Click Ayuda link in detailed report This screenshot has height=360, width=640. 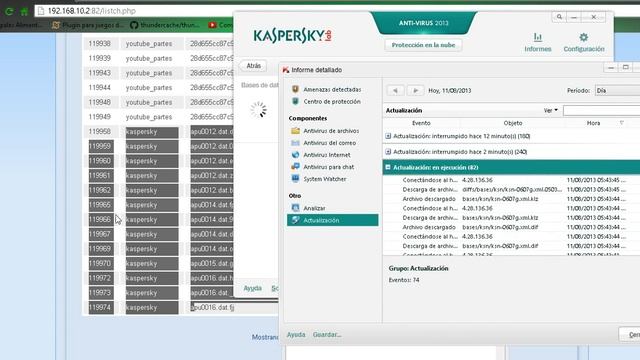pyautogui.click(x=296, y=334)
